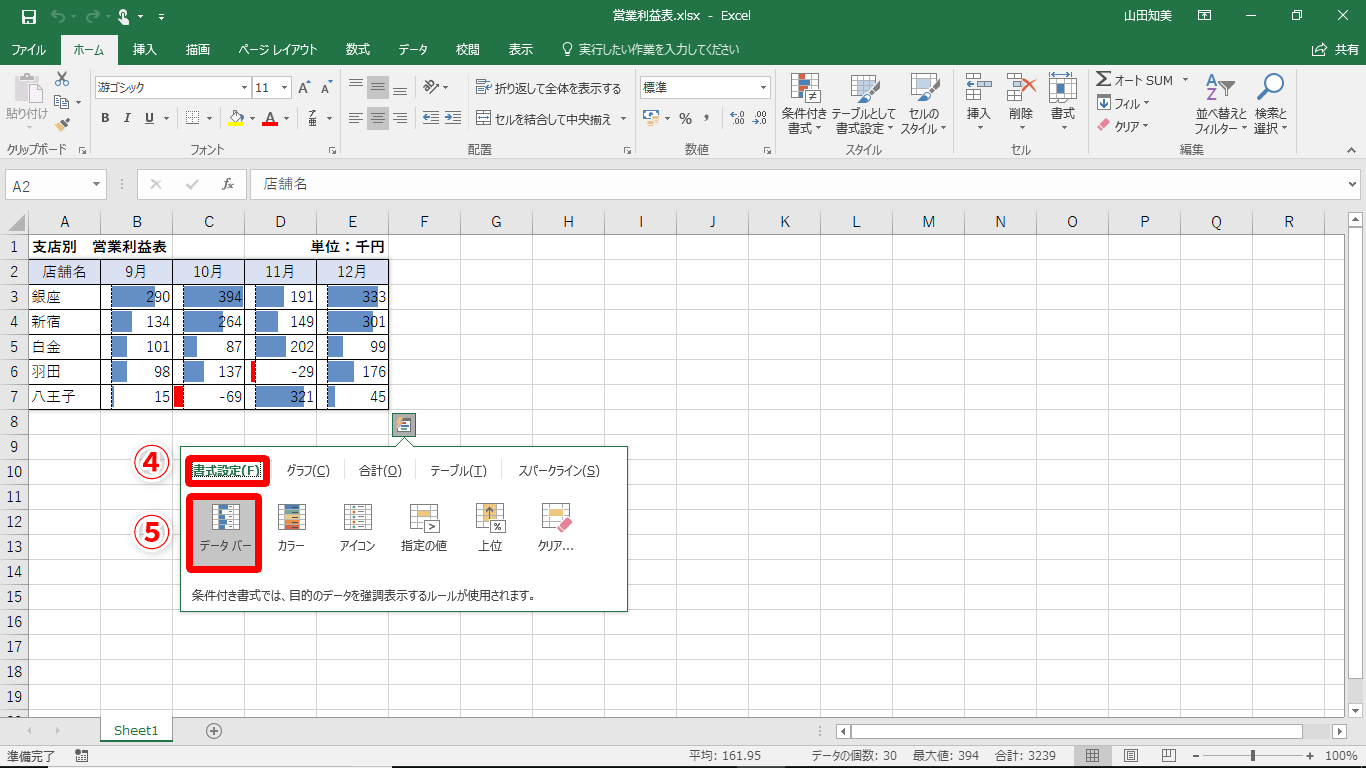Apply comma style number format
The height and width of the screenshot is (768, 1366).
(707, 118)
